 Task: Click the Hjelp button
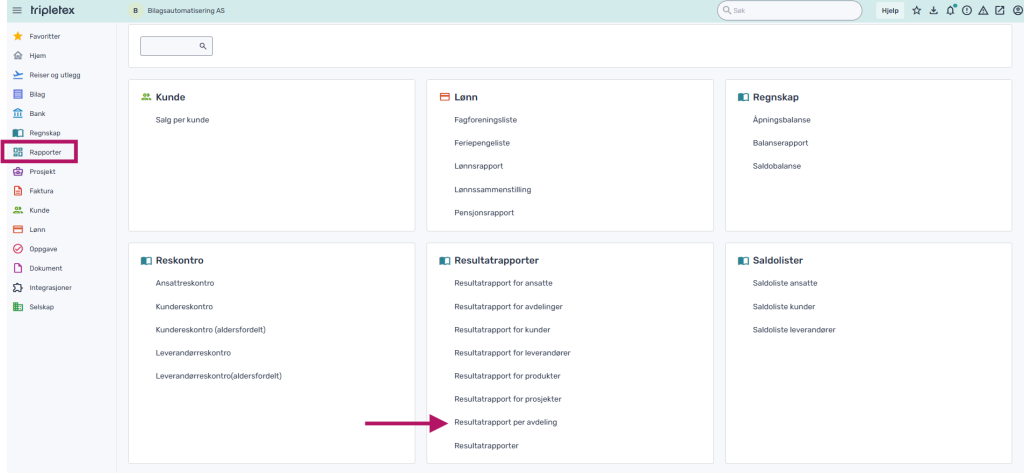(890, 10)
